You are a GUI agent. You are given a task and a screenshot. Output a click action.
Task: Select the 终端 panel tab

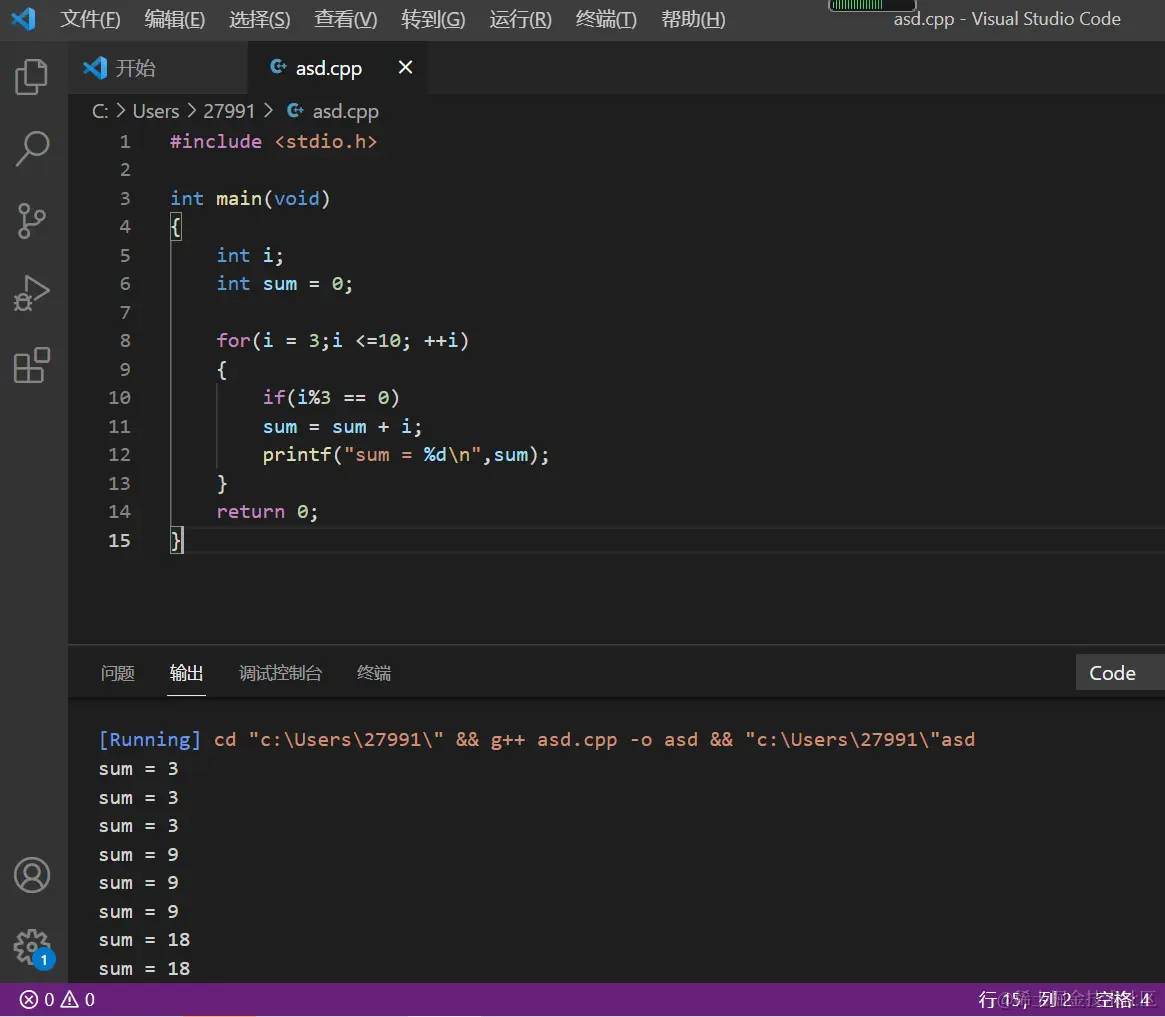[374, 673]
